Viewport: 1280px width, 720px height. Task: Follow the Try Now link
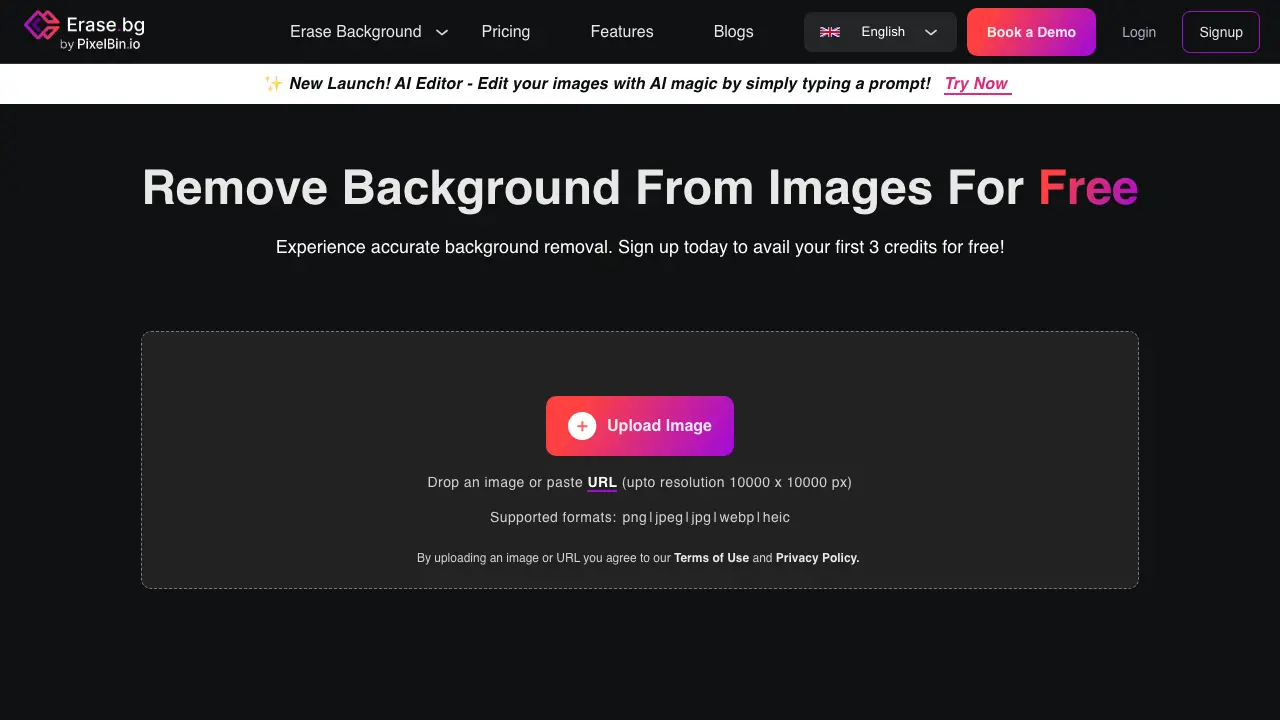click(x=977, y=84)
